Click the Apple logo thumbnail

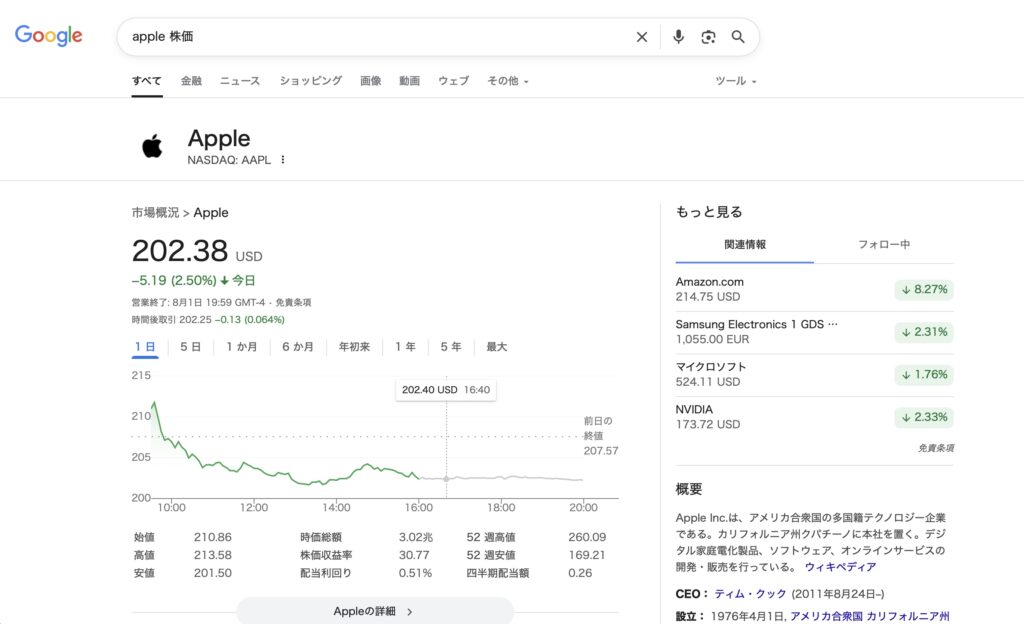click(152, 146)
